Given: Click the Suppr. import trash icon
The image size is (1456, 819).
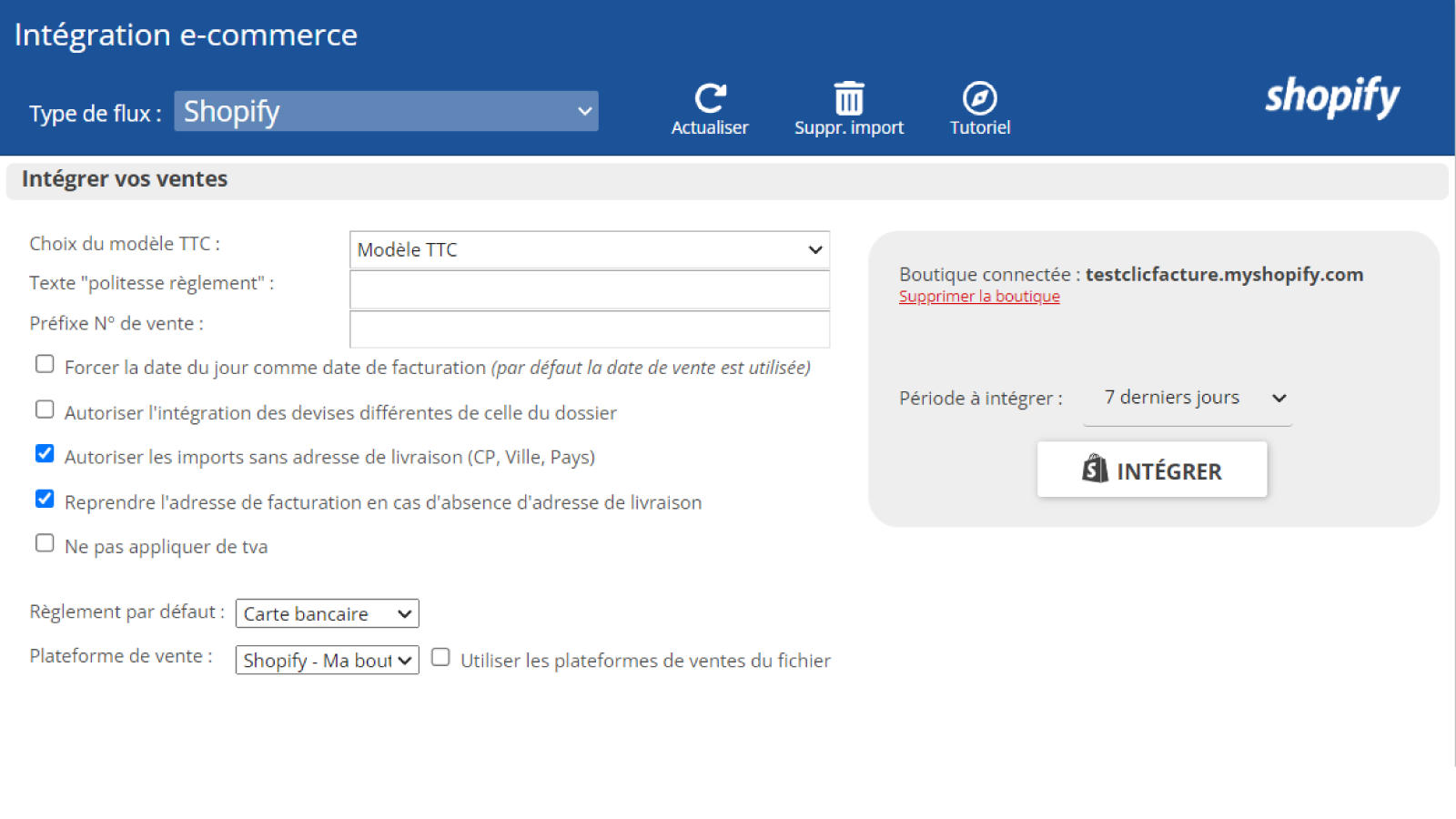Looking at the screenshot, I should [849, 97].
